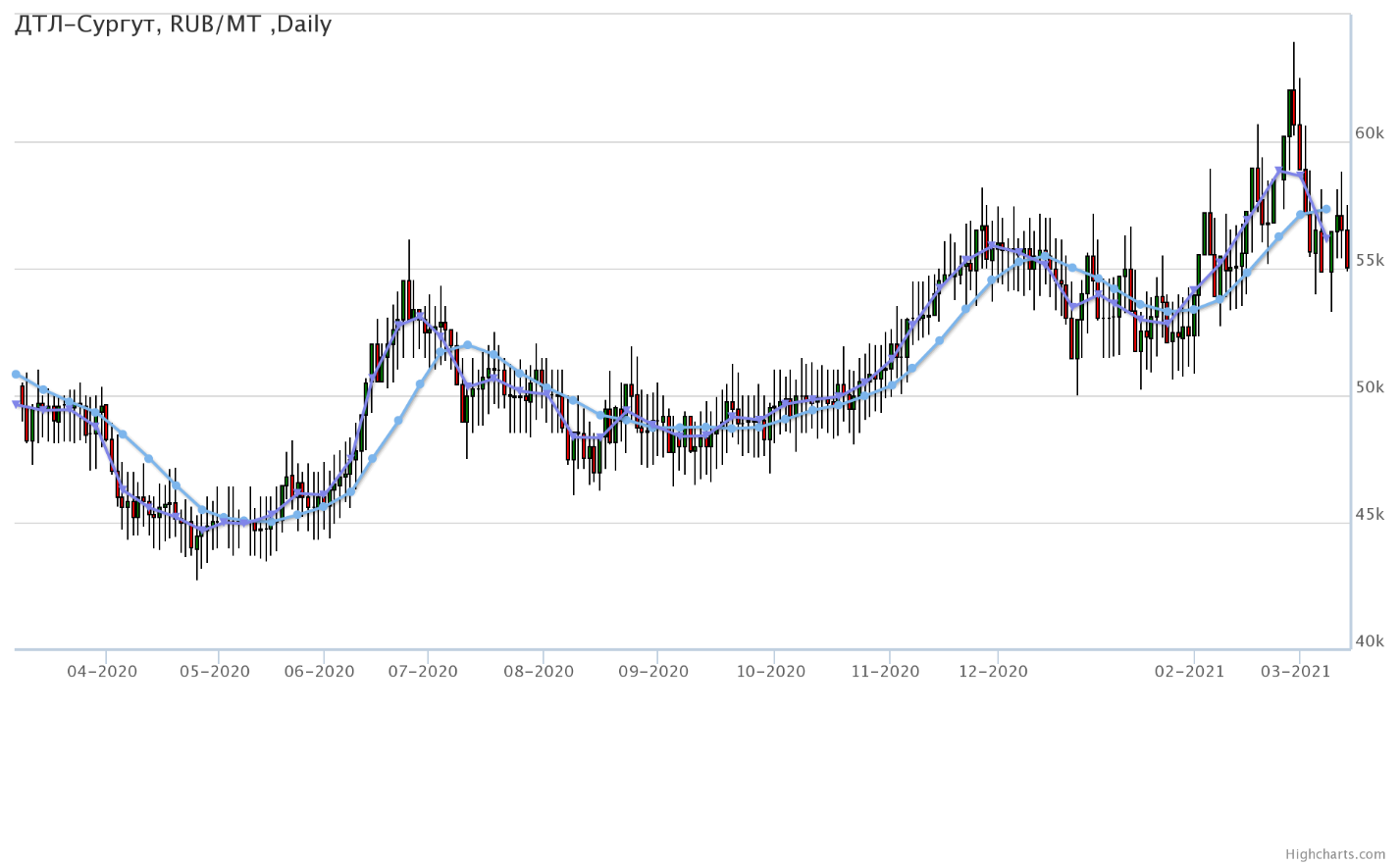Click the 06-2020 axis tick label
The width and height of the screenshot is (1400, 866).
pyautogui.click(x=320, y=672)
